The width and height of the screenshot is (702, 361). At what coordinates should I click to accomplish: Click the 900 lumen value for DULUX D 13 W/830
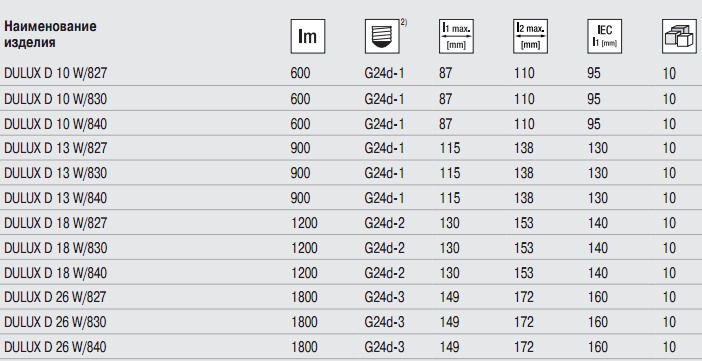click(300, 173)
